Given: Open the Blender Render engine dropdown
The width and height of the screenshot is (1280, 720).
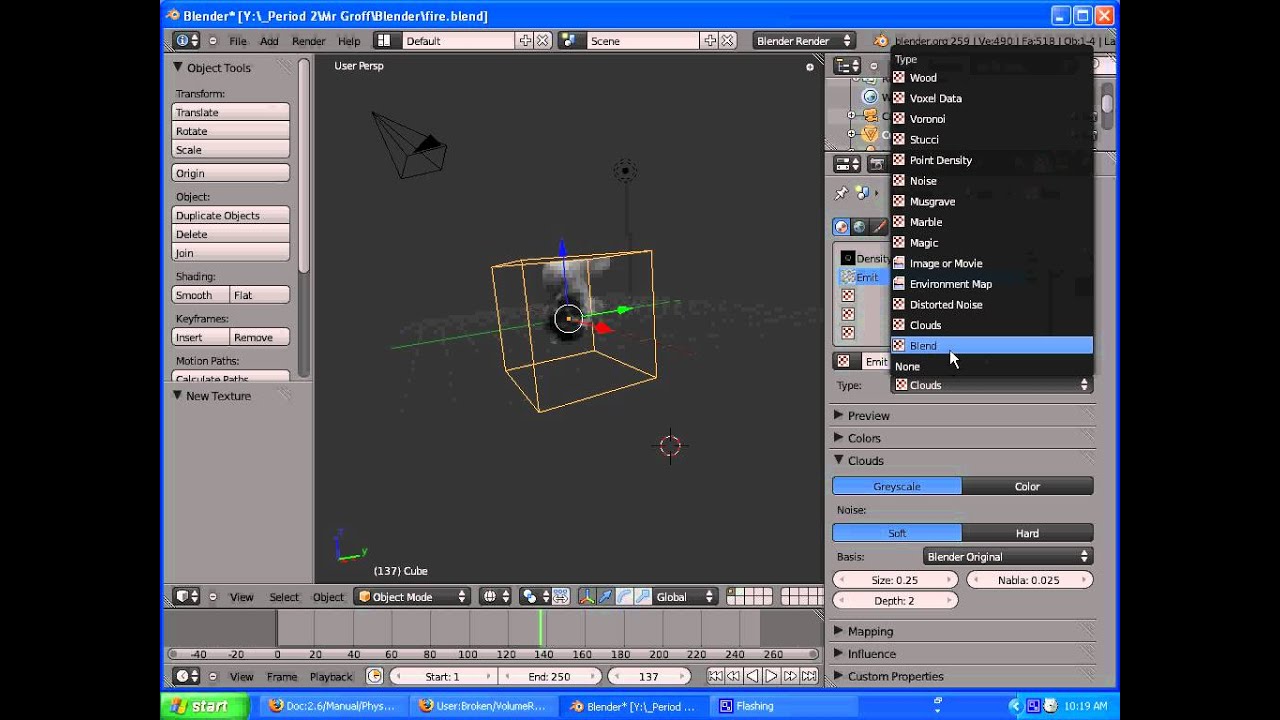Looking at the screenshot, I should 804,41.
